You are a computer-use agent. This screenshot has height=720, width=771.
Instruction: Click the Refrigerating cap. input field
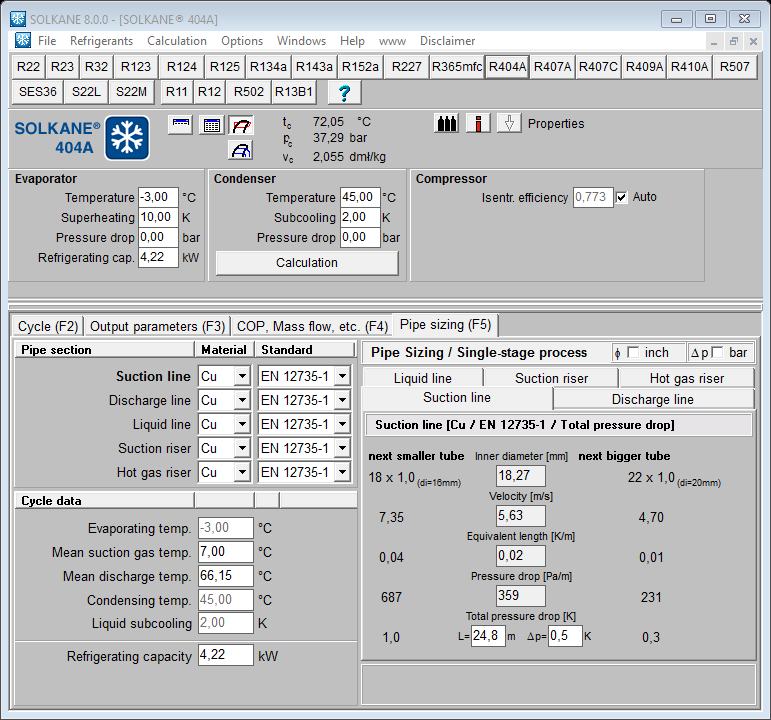pos(158,257)
